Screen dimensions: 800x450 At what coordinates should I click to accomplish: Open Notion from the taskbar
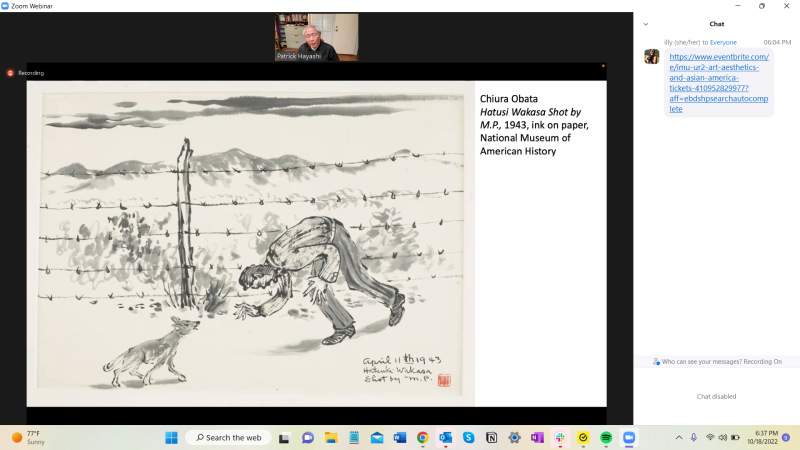point(491,438)
